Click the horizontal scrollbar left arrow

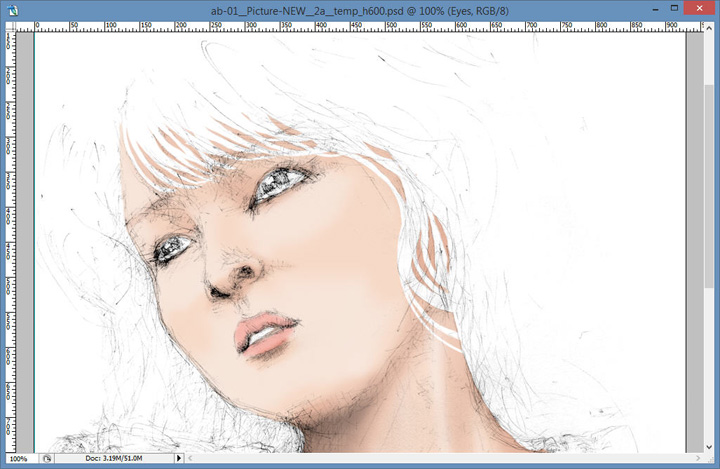point(190,458)
